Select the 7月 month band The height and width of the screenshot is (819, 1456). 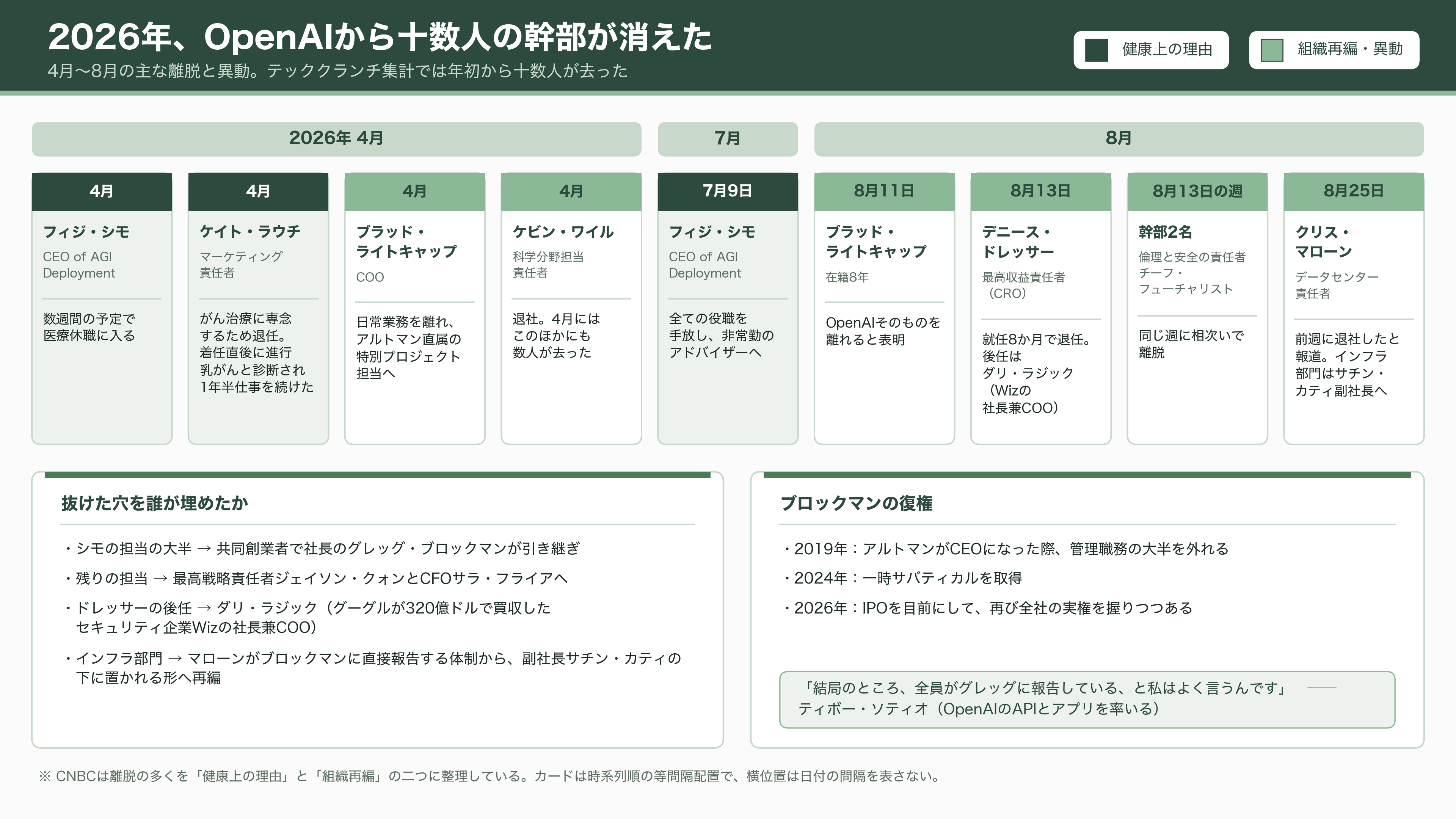(728, 138)
